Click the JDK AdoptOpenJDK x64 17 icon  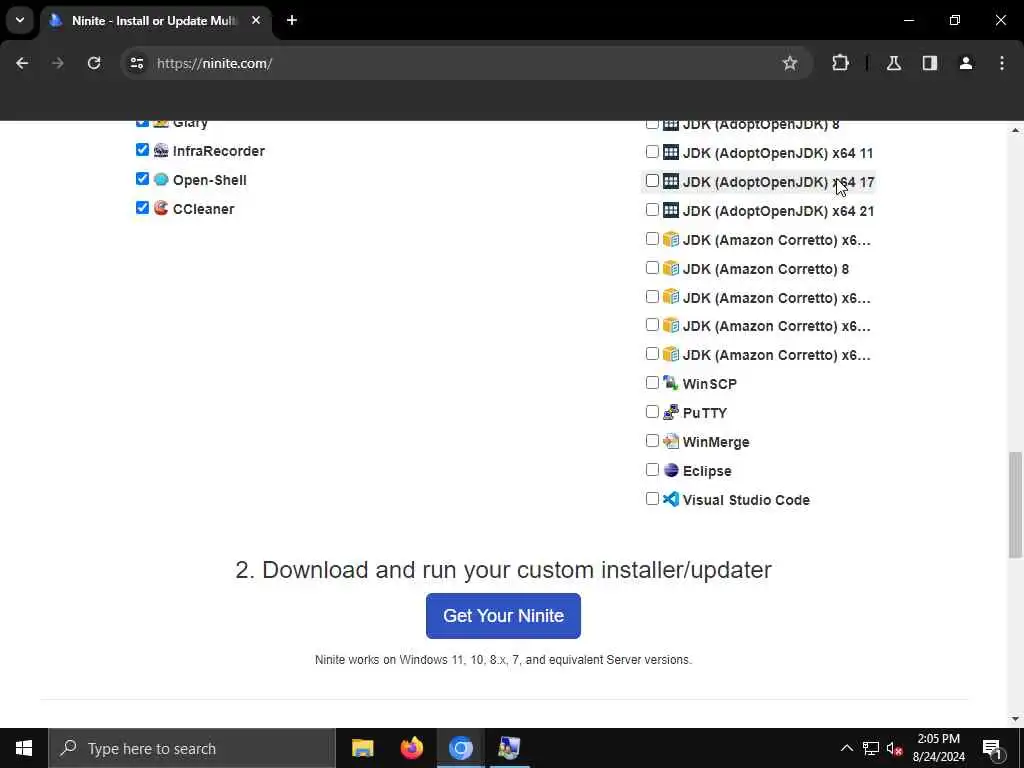pyautogui.click(x=671, y=181)
